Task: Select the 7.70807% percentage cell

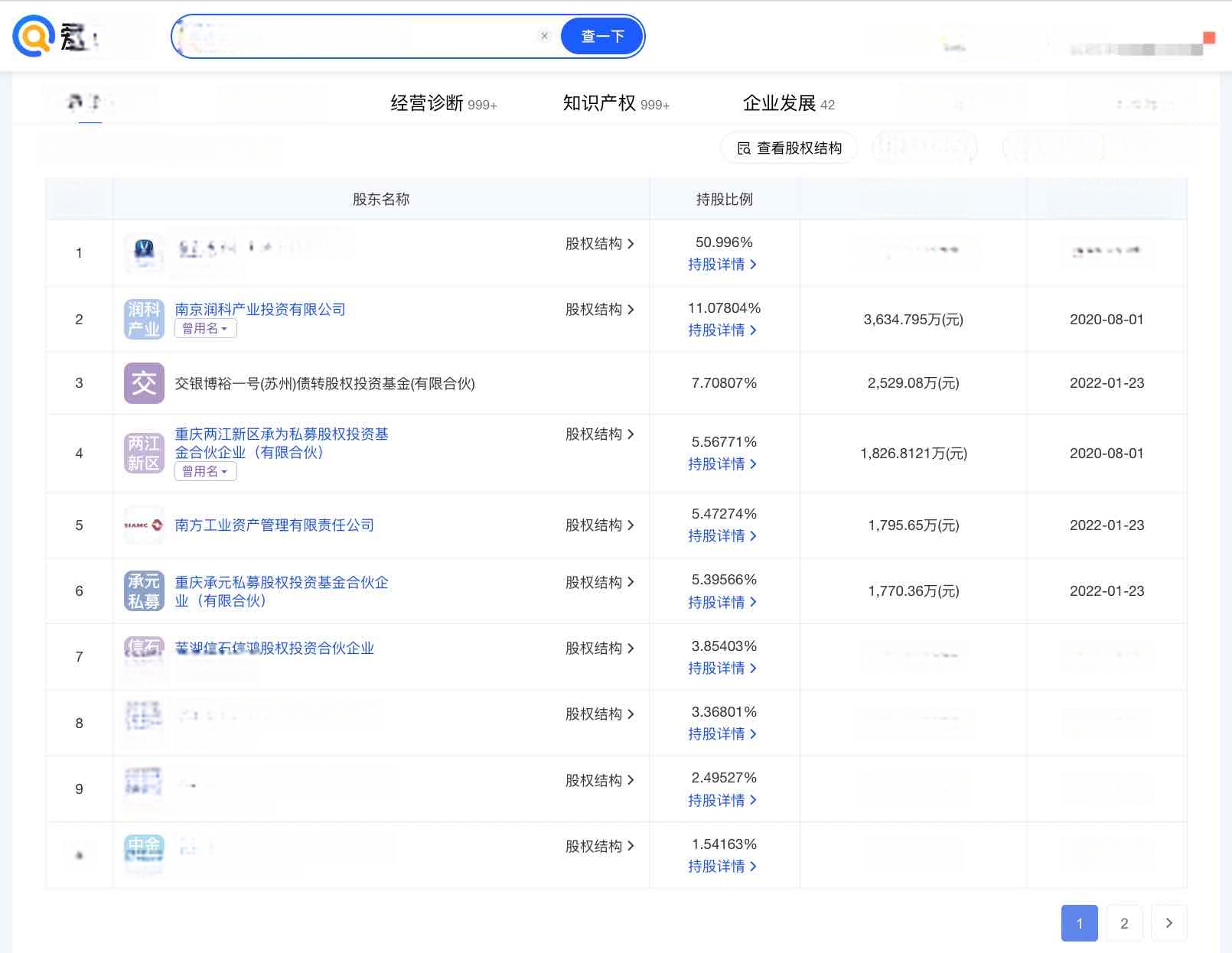Action: click(x=724, y=383)
